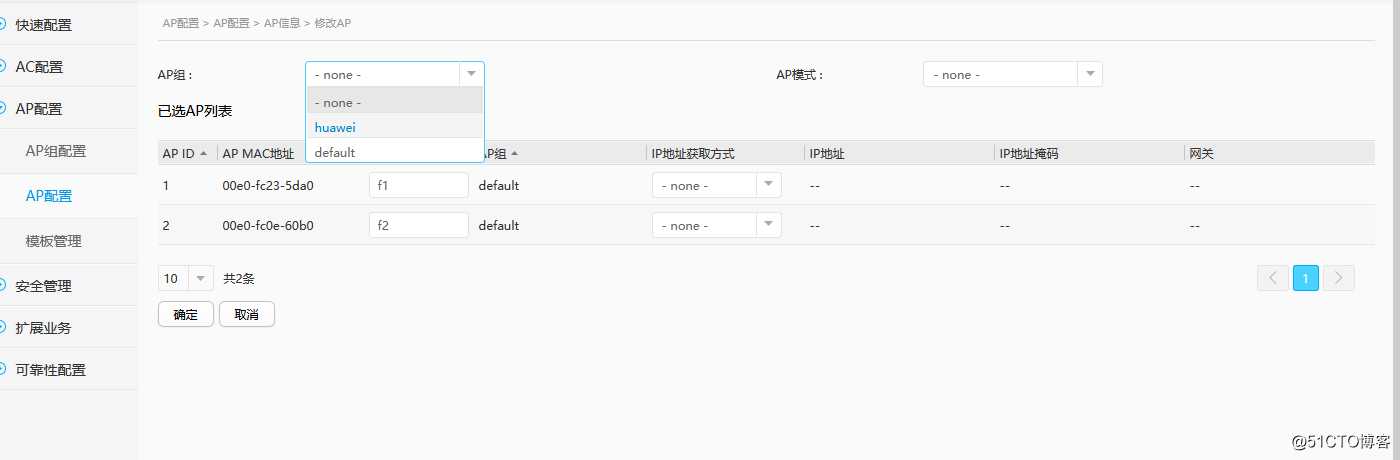Click the expand icon beside 可靠性配置
1400x460 pixels.
click(2, 368)
